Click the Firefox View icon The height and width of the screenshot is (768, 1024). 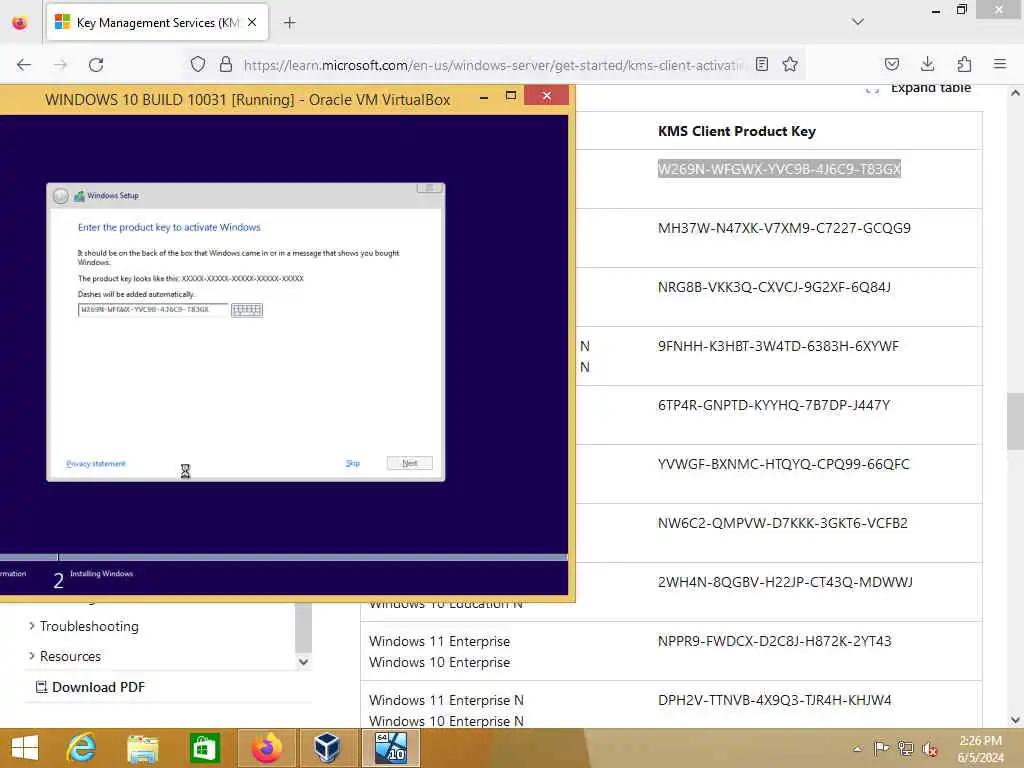point(20,23)
